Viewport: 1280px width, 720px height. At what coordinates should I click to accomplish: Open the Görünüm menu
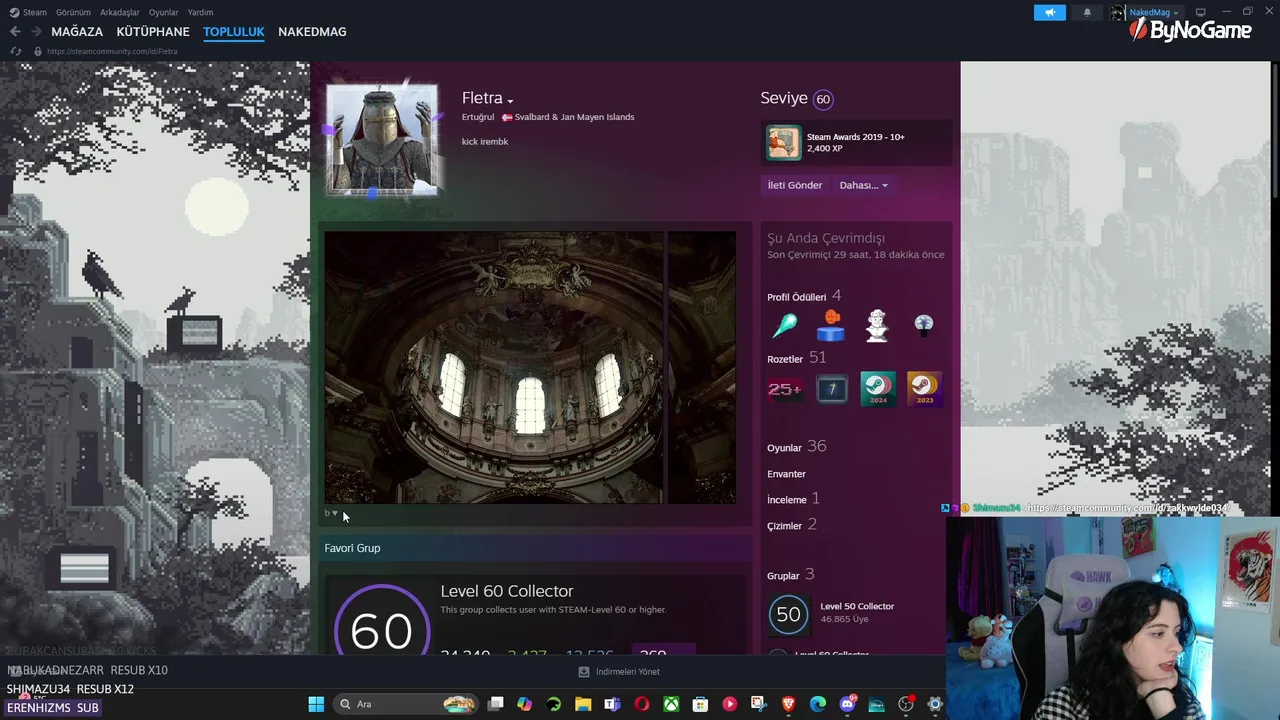pyautogui.click(x=73, y=12)
